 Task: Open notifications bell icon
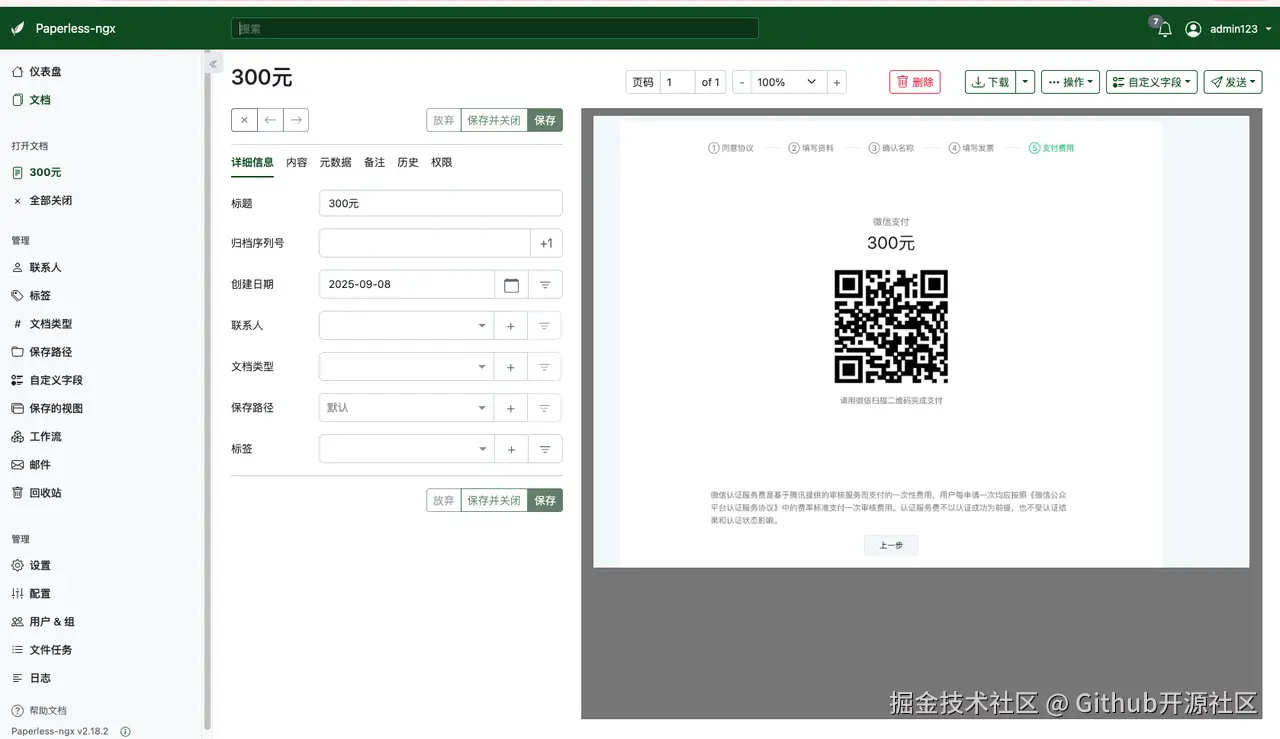click(1164, 30)
